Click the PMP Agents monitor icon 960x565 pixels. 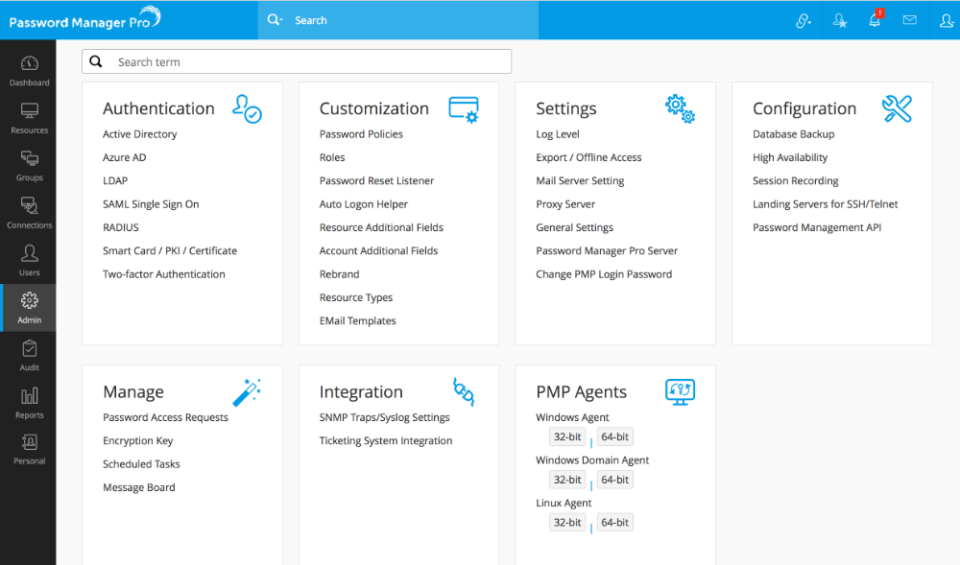[x=680, y=392]
